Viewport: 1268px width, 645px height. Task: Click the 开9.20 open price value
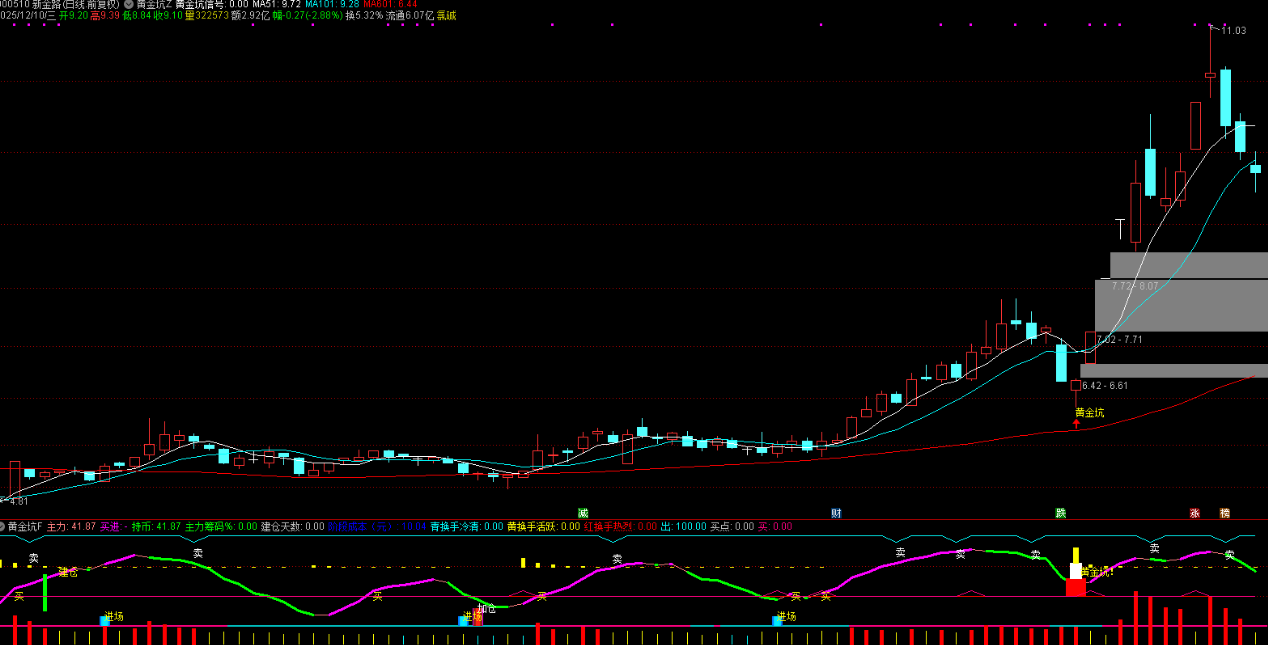pos(73,15)
